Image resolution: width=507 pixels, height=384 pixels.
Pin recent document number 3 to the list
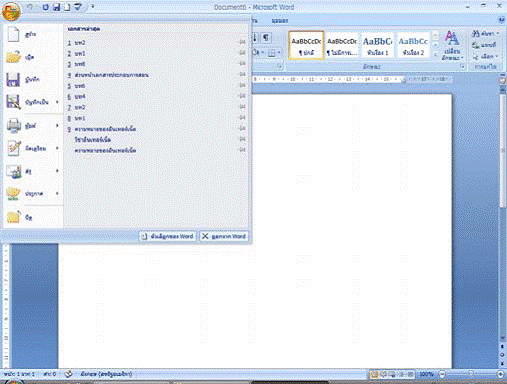pyautogui.click(x=243, y=64)
